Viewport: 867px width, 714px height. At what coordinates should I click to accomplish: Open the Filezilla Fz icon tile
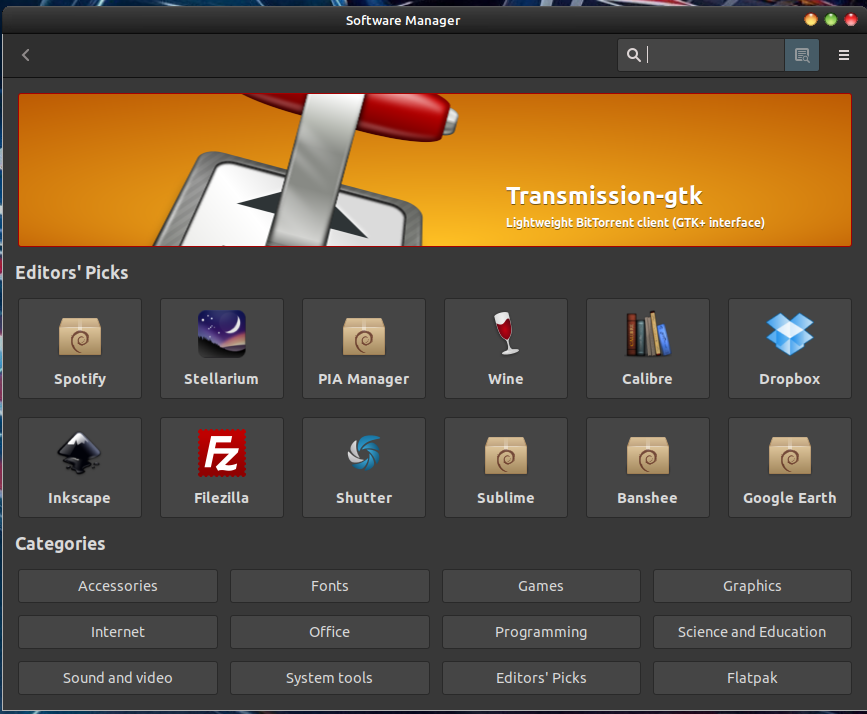222,467
